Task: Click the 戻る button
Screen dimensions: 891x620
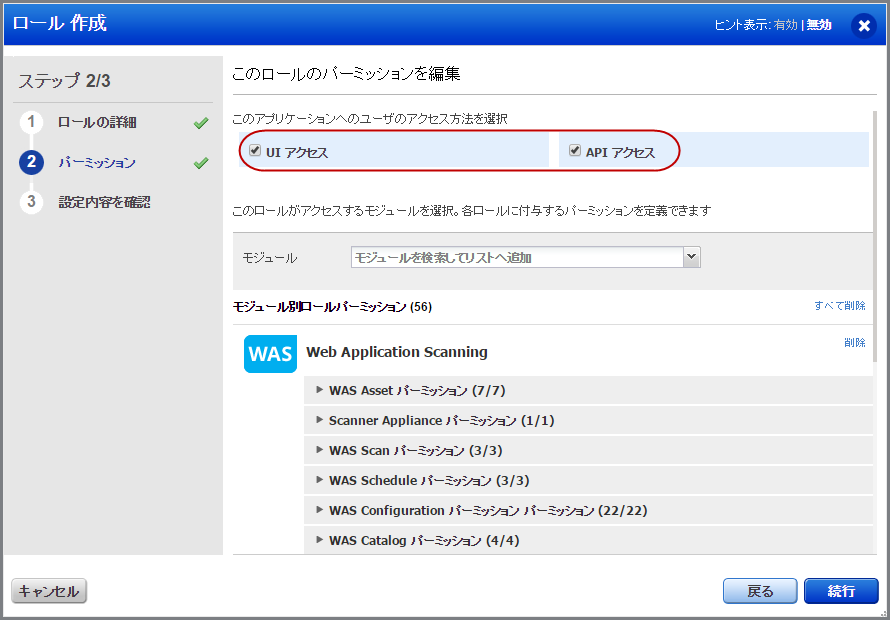Action: pos(760,591)
